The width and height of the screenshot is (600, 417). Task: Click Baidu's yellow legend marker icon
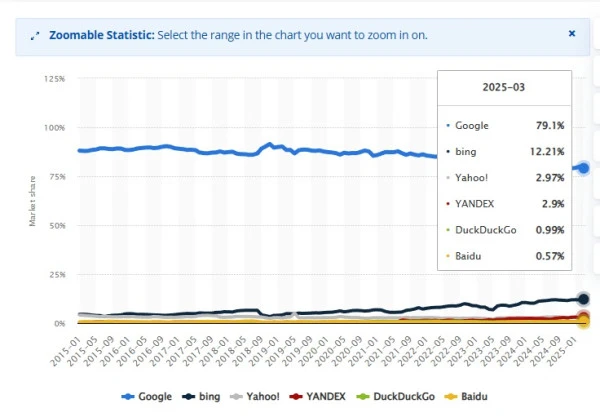pos(451,397)
